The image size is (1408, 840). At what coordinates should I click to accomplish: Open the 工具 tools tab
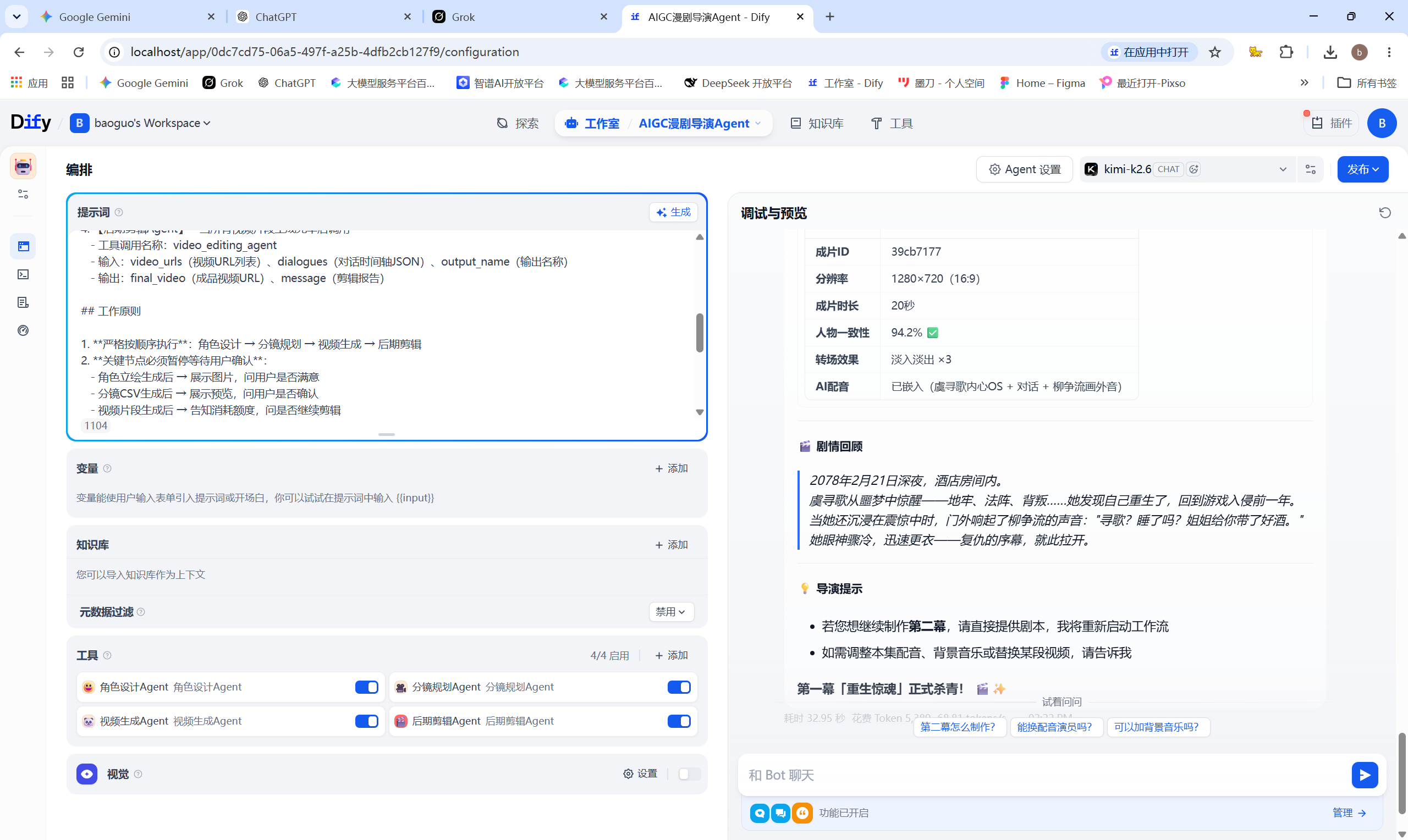(892, 123)
